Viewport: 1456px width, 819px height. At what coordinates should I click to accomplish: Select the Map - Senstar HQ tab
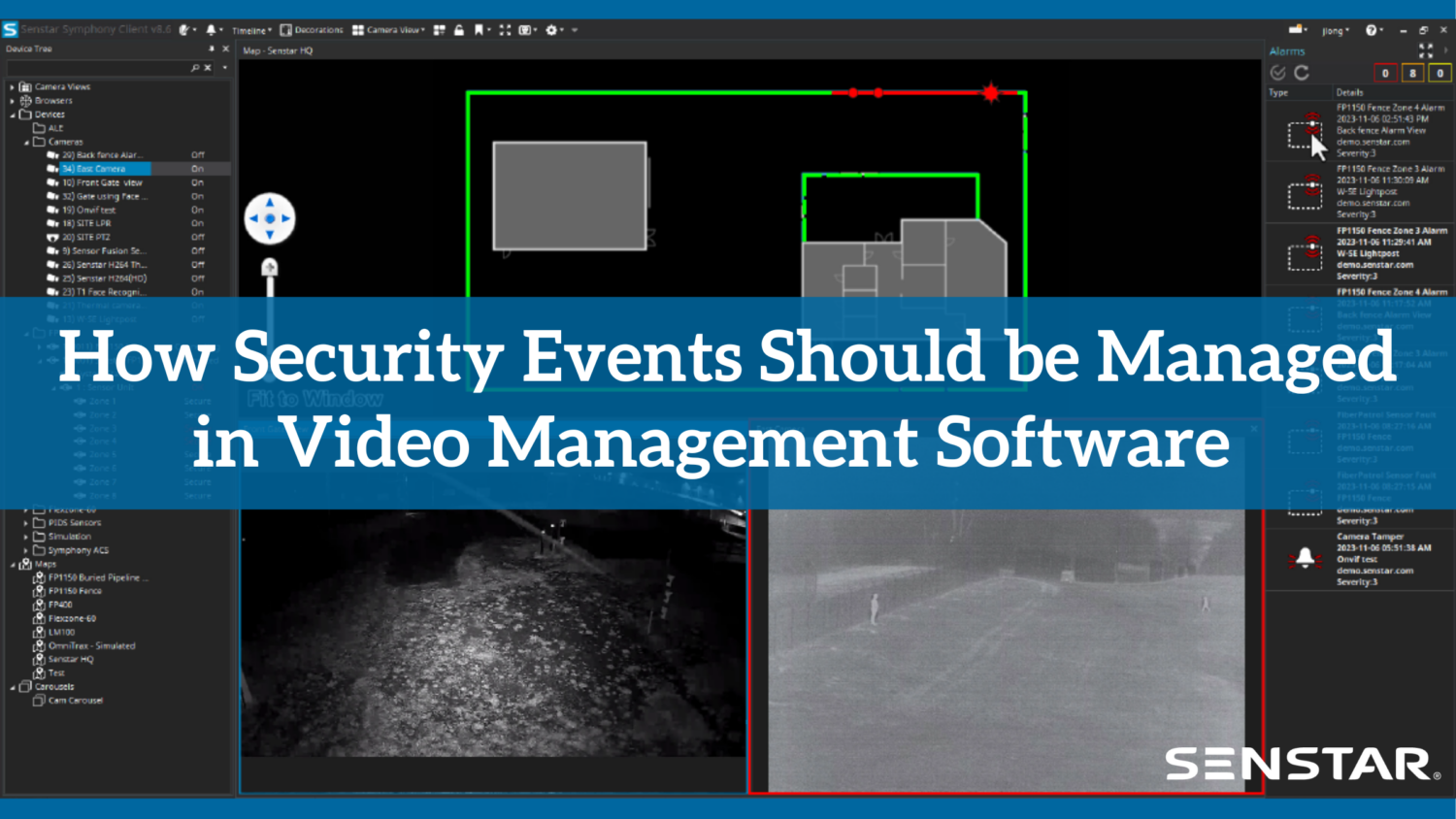point(277,50)
